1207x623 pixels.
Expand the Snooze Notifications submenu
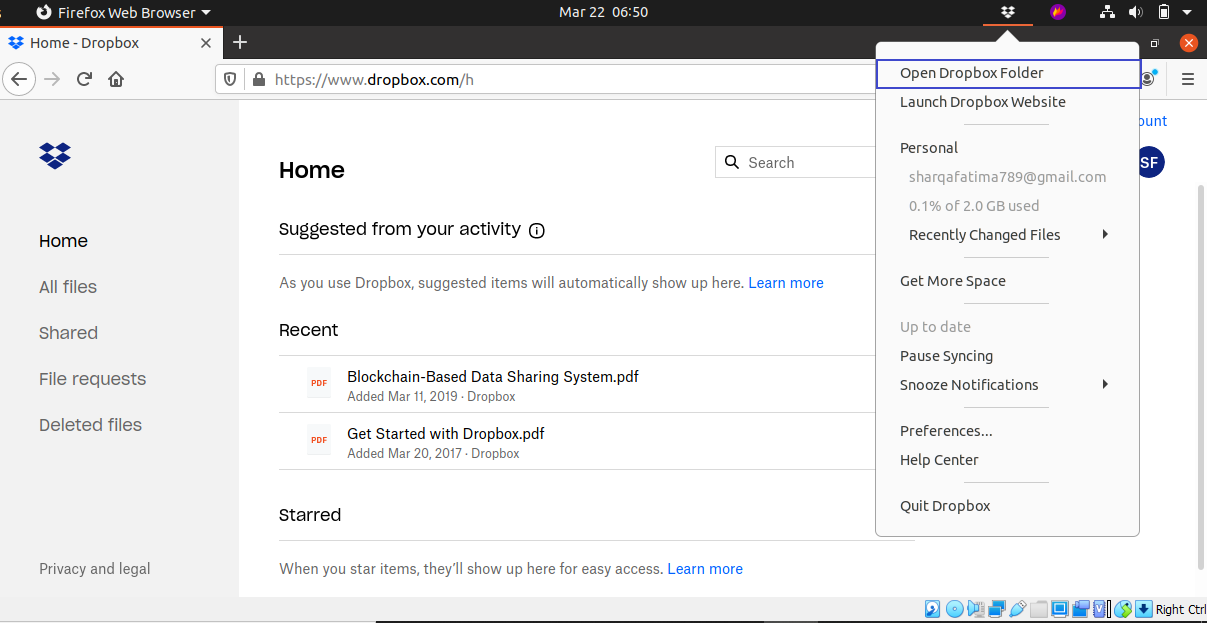[x=1008, y=385]
